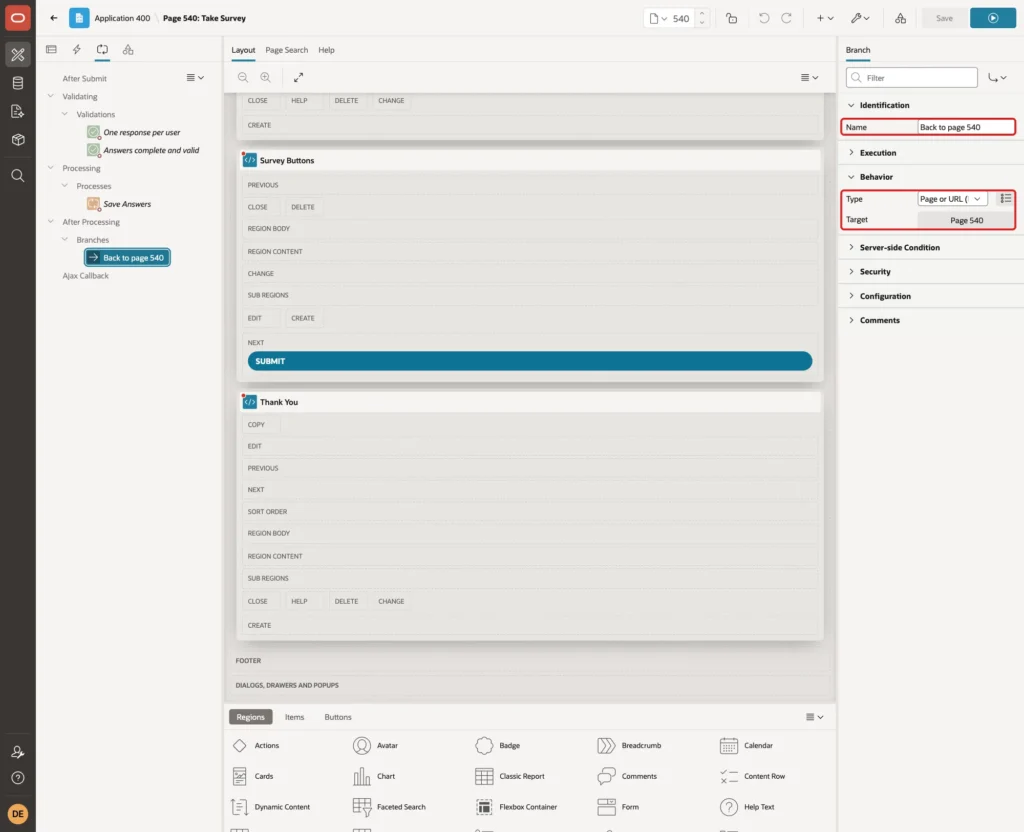1024x832 pixels.
Task: Open the DE user account avatar
Action: pyautogui.click(x=18, y=814)
